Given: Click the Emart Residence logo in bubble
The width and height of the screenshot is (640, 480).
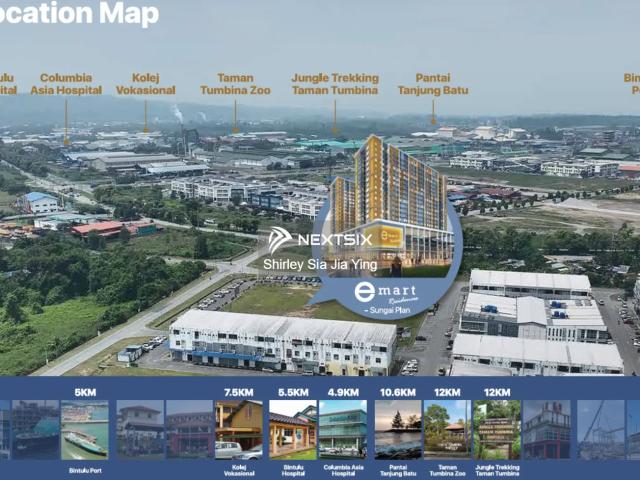Looking at the screenshot, I should point(386,293).
